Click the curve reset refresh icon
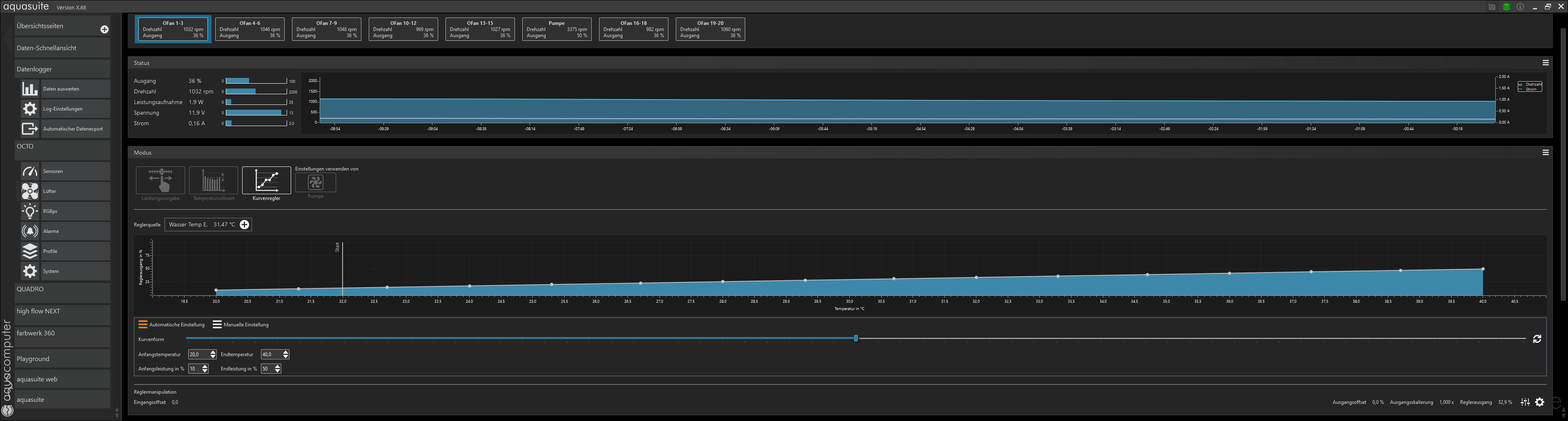 [1536, 339]
